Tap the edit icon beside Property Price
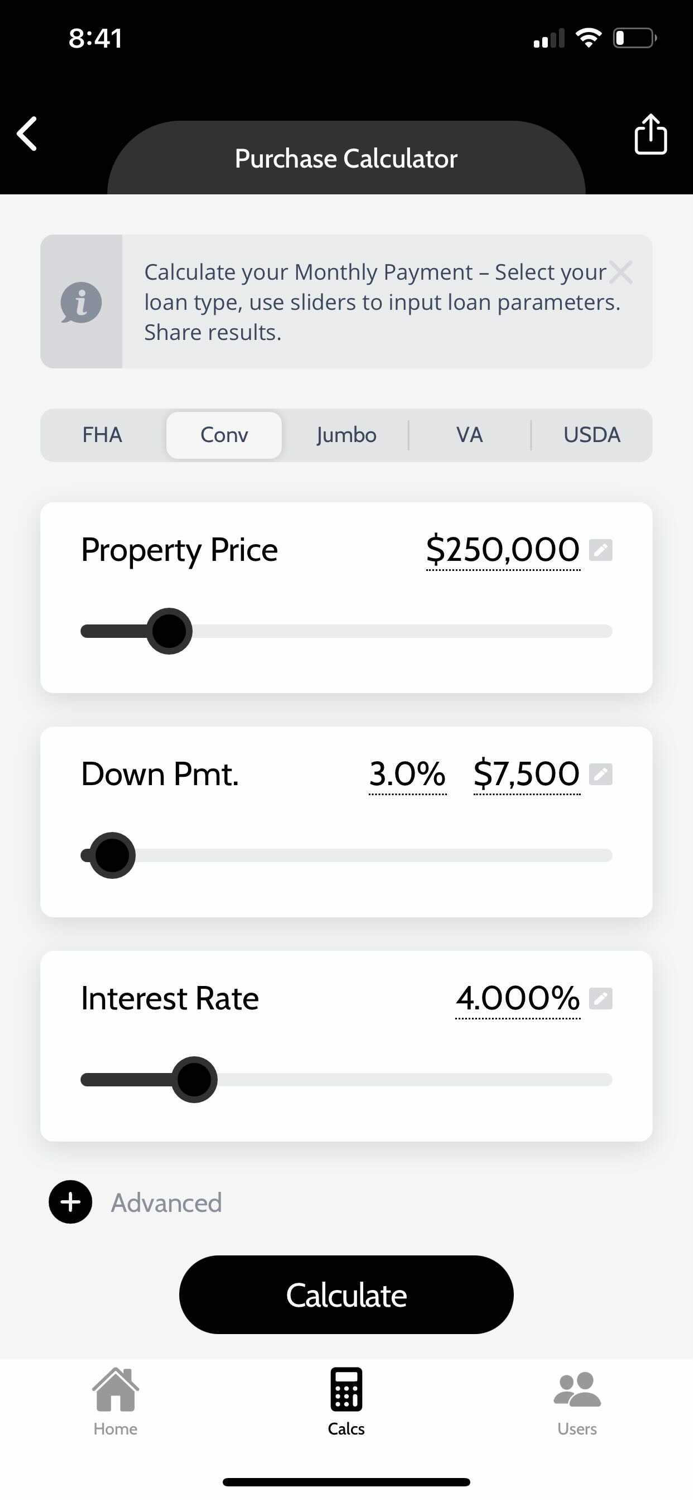The image size is (693, 1500). 601,549
